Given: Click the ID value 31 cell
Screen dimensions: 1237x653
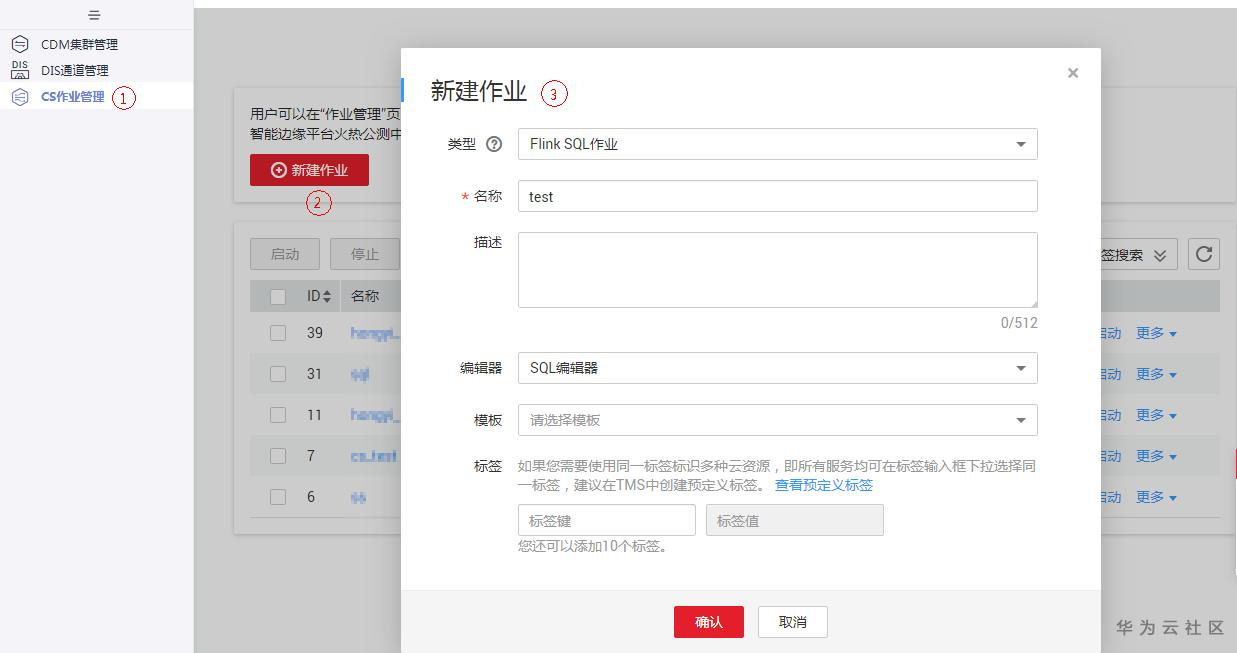Looking at the screenshot, I should click(315, 374).
